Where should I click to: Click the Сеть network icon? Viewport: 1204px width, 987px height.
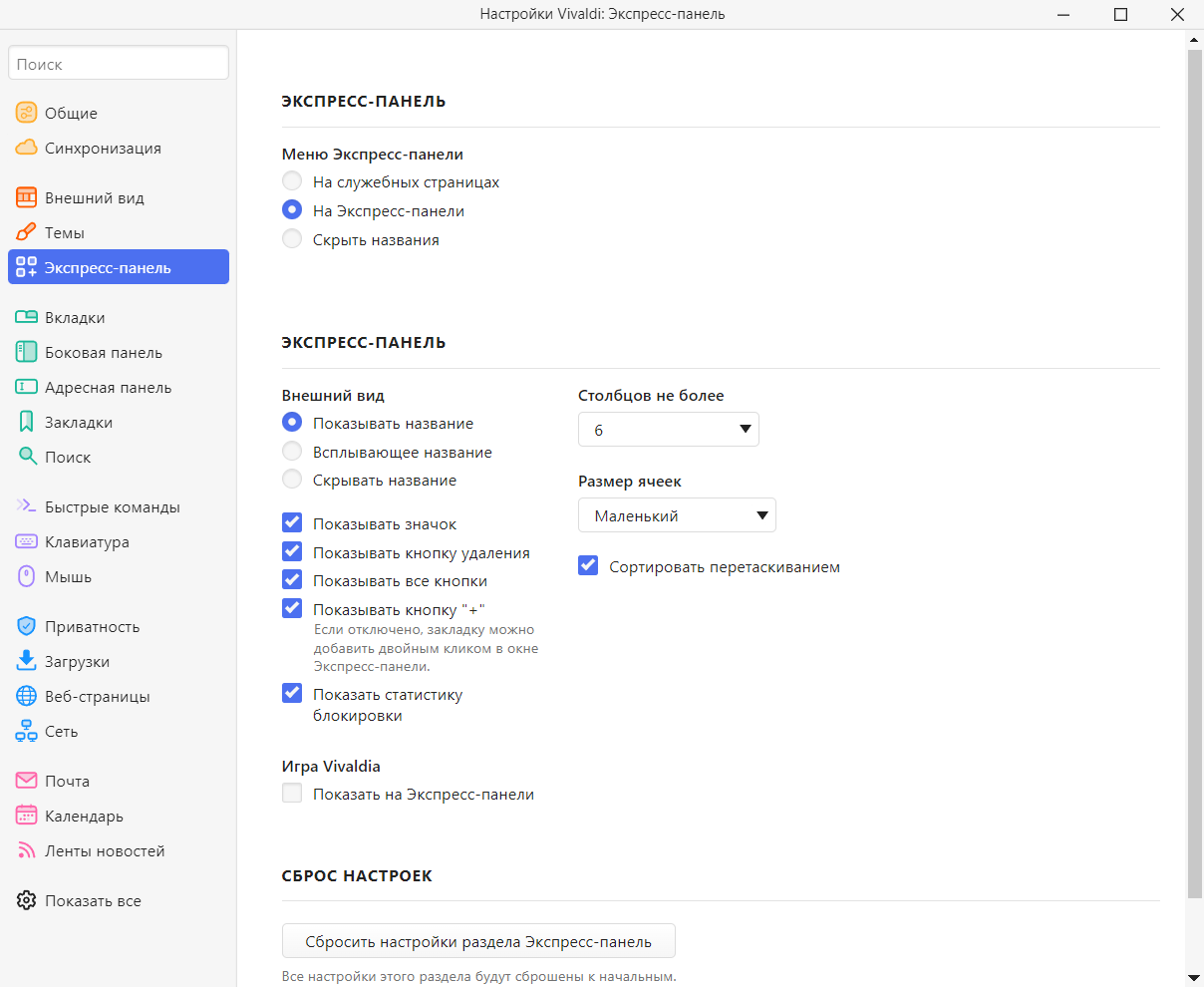point(26,731)
